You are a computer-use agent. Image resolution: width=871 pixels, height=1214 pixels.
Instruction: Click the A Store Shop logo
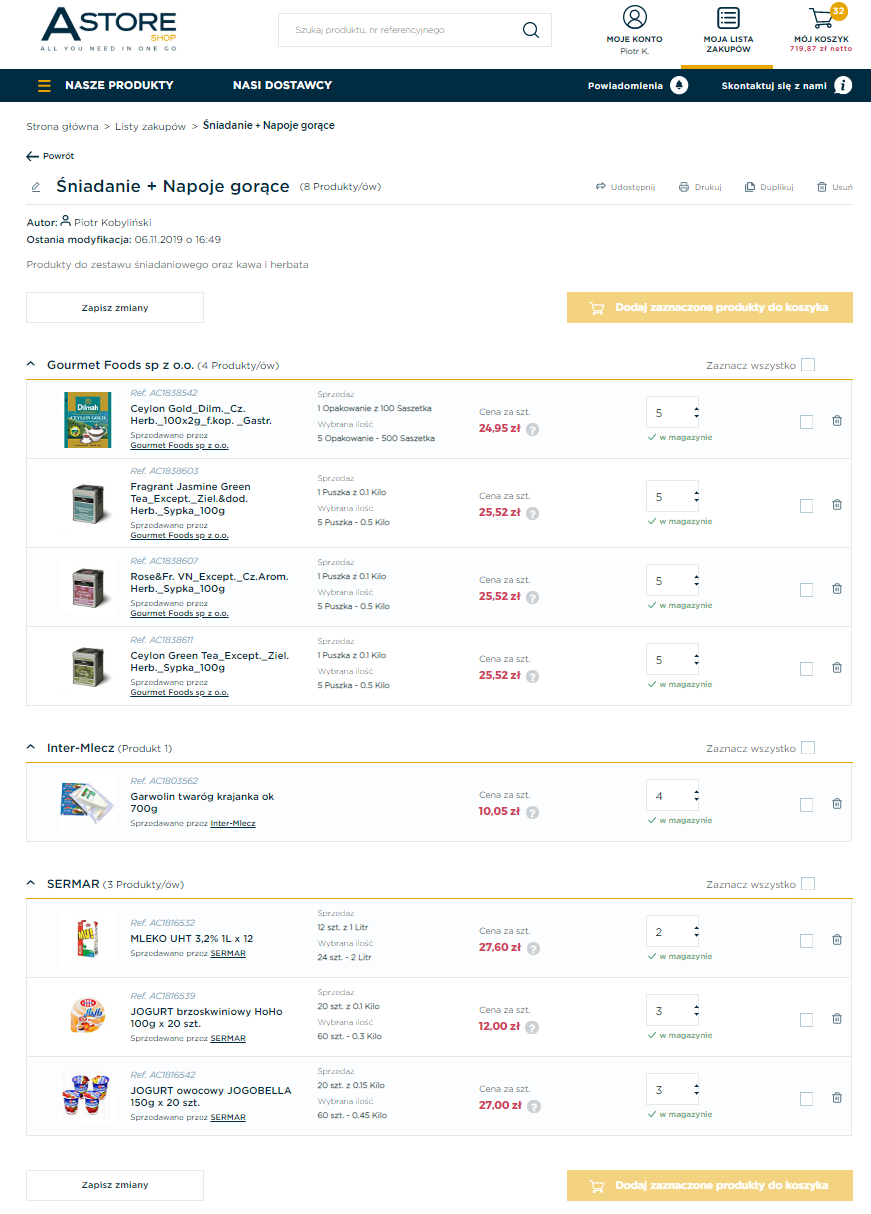[109, 29]
